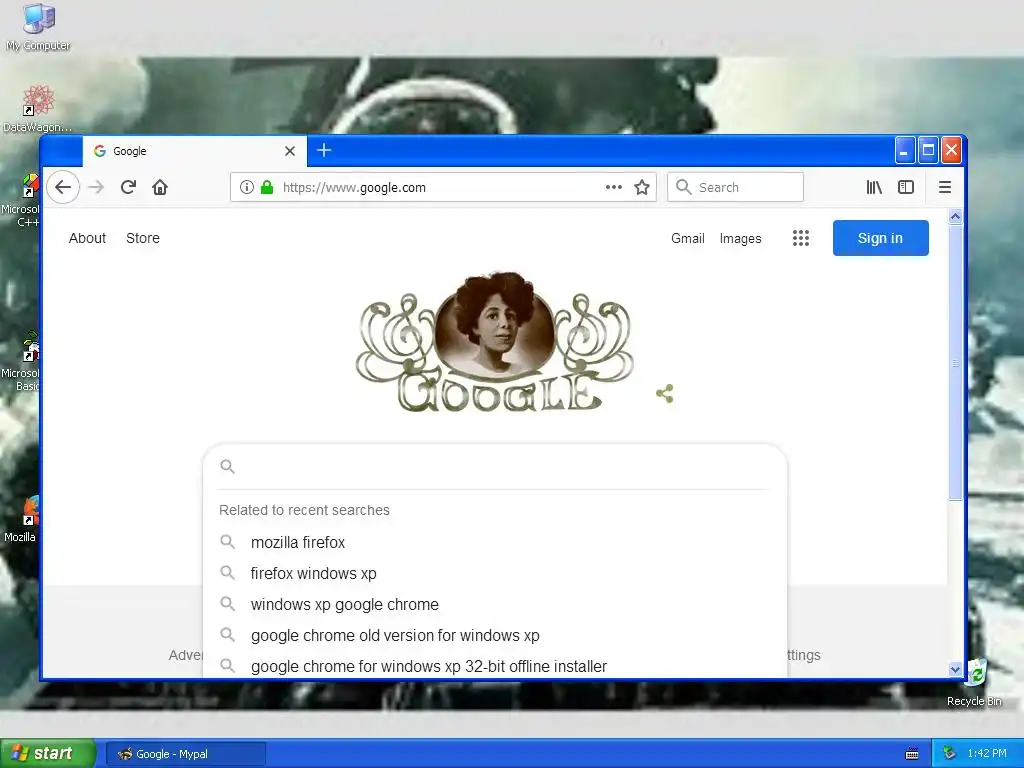Minimize the Mypal browser window
This screenshot has width=1024, height=768.
tap(904, 151)
